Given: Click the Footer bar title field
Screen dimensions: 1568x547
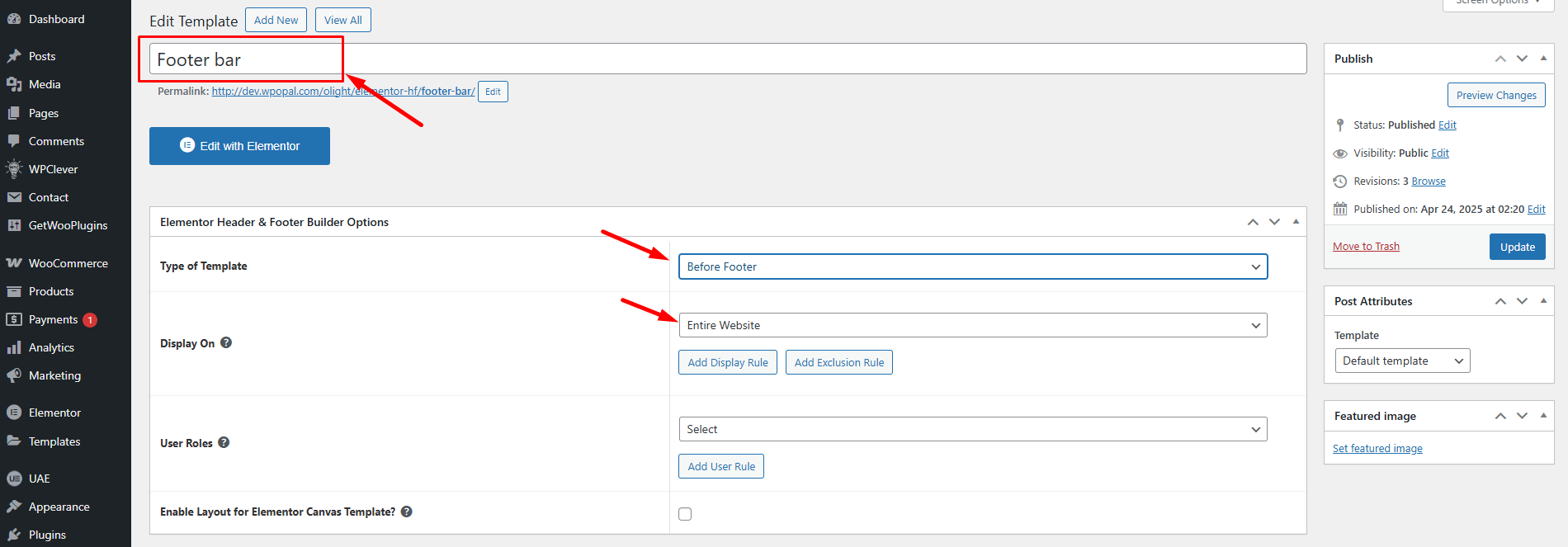Looking at the screenshot, I should click(x=726, y=59).
